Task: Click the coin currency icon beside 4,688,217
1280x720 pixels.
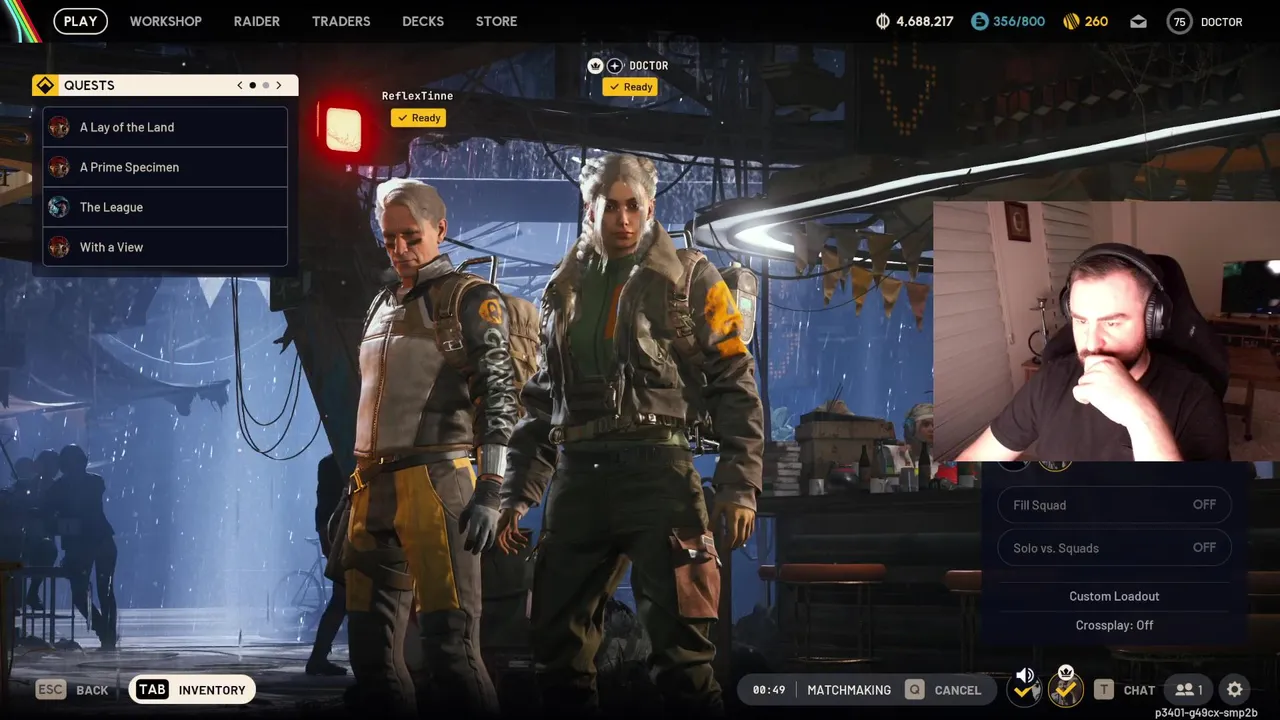Action: click(883, 21)
